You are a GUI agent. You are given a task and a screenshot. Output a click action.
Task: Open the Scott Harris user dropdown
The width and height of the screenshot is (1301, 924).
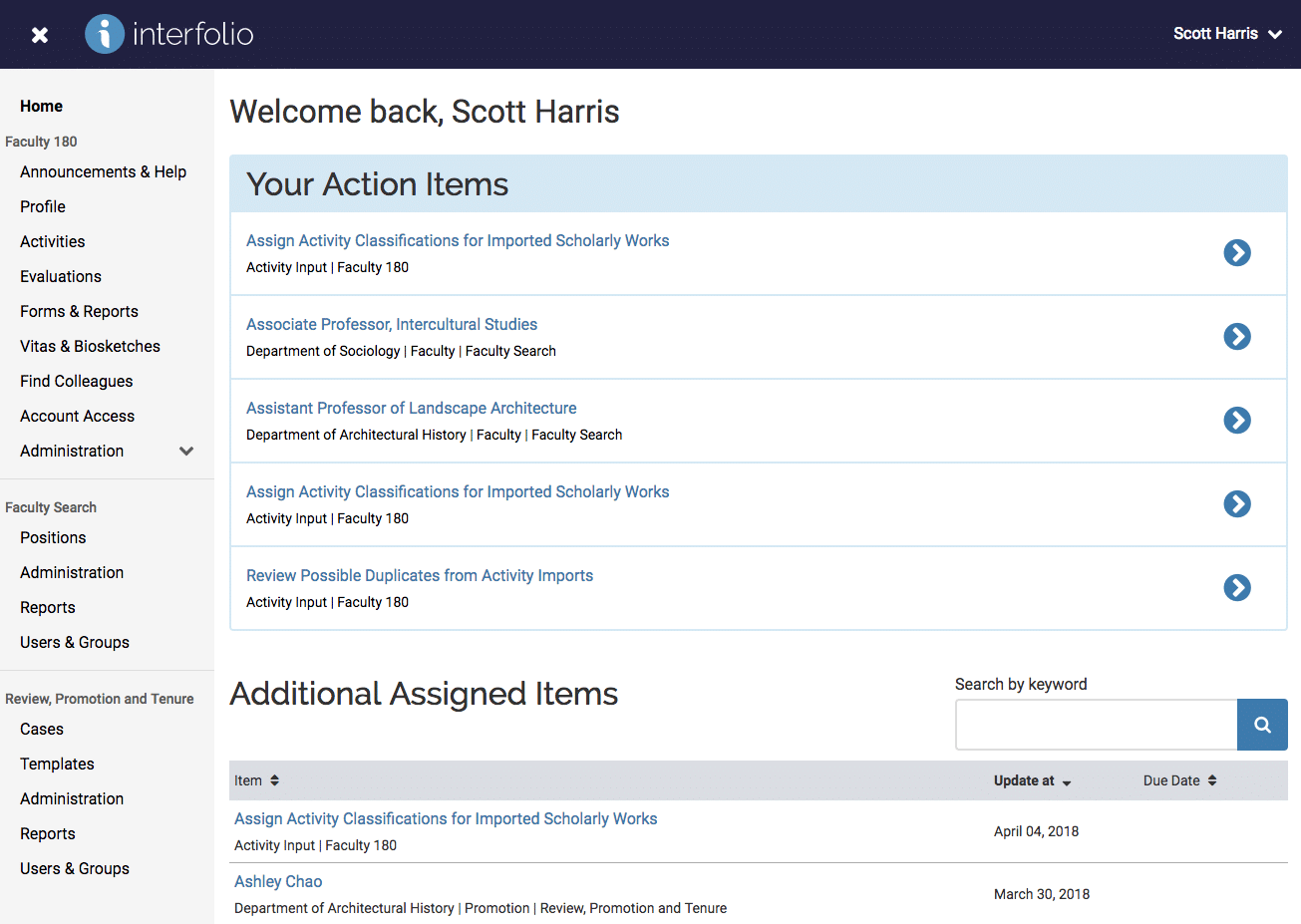pyautogui.click(x=1227, y=34)
